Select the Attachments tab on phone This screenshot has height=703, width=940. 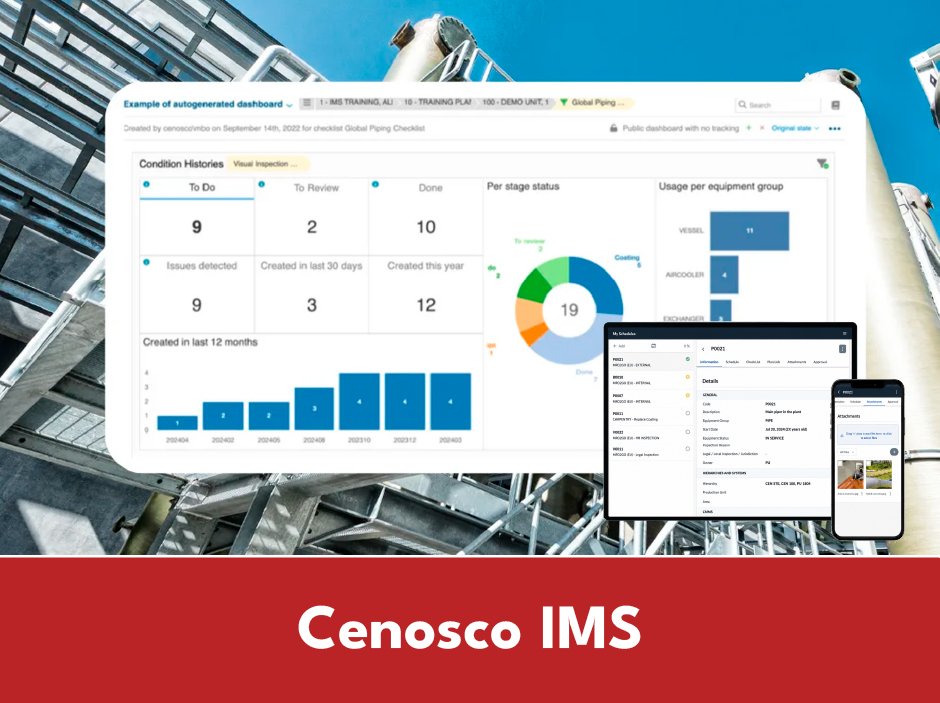click(874, 402)
